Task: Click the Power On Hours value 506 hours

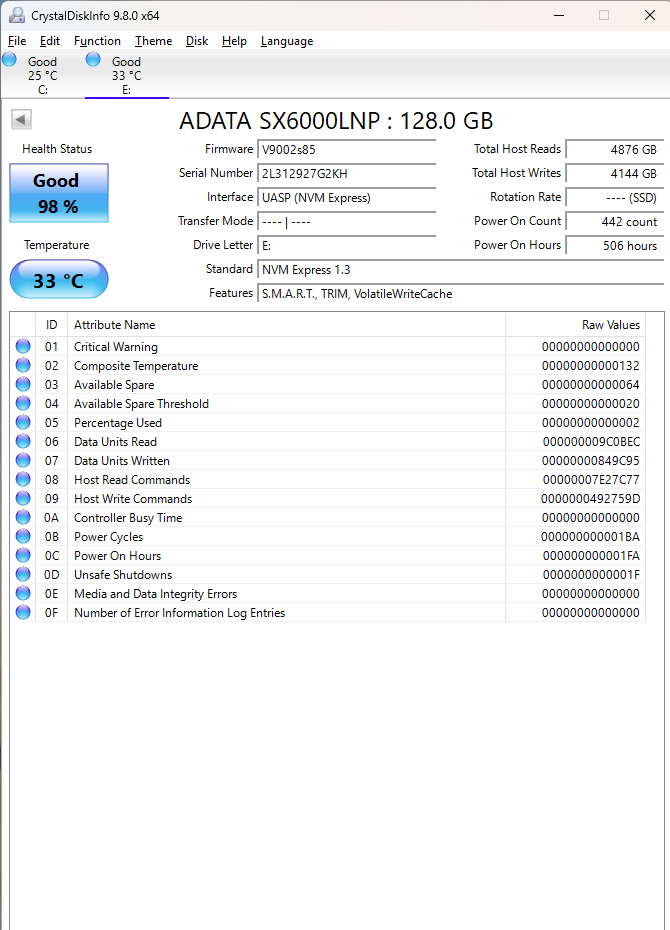Action: [614, 246]
